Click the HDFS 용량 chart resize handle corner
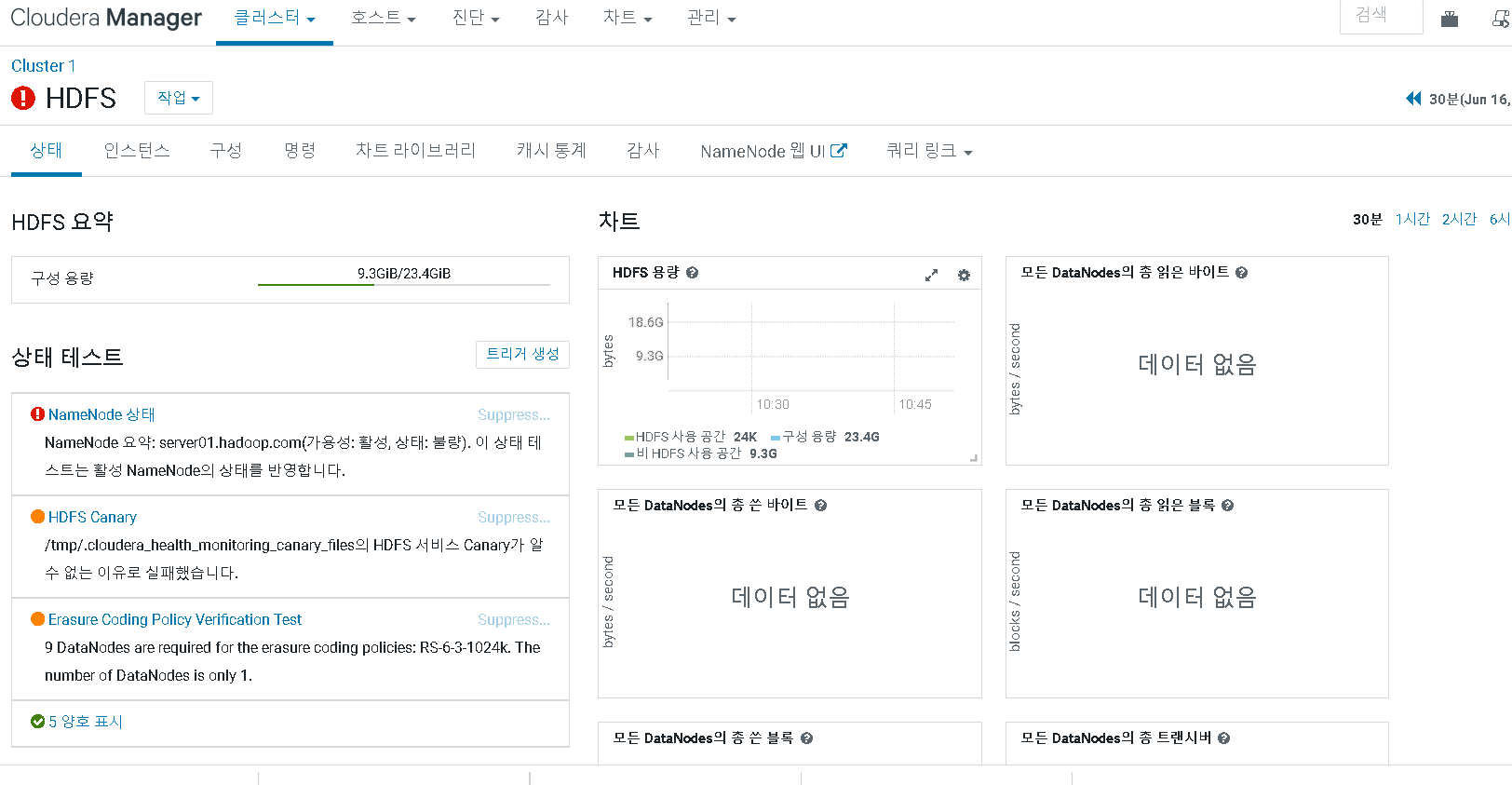 pos(974,457)
